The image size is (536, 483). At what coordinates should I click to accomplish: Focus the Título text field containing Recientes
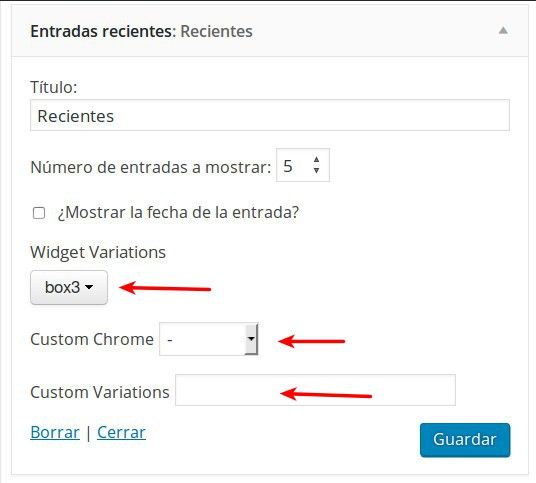(x=270, y=115)
